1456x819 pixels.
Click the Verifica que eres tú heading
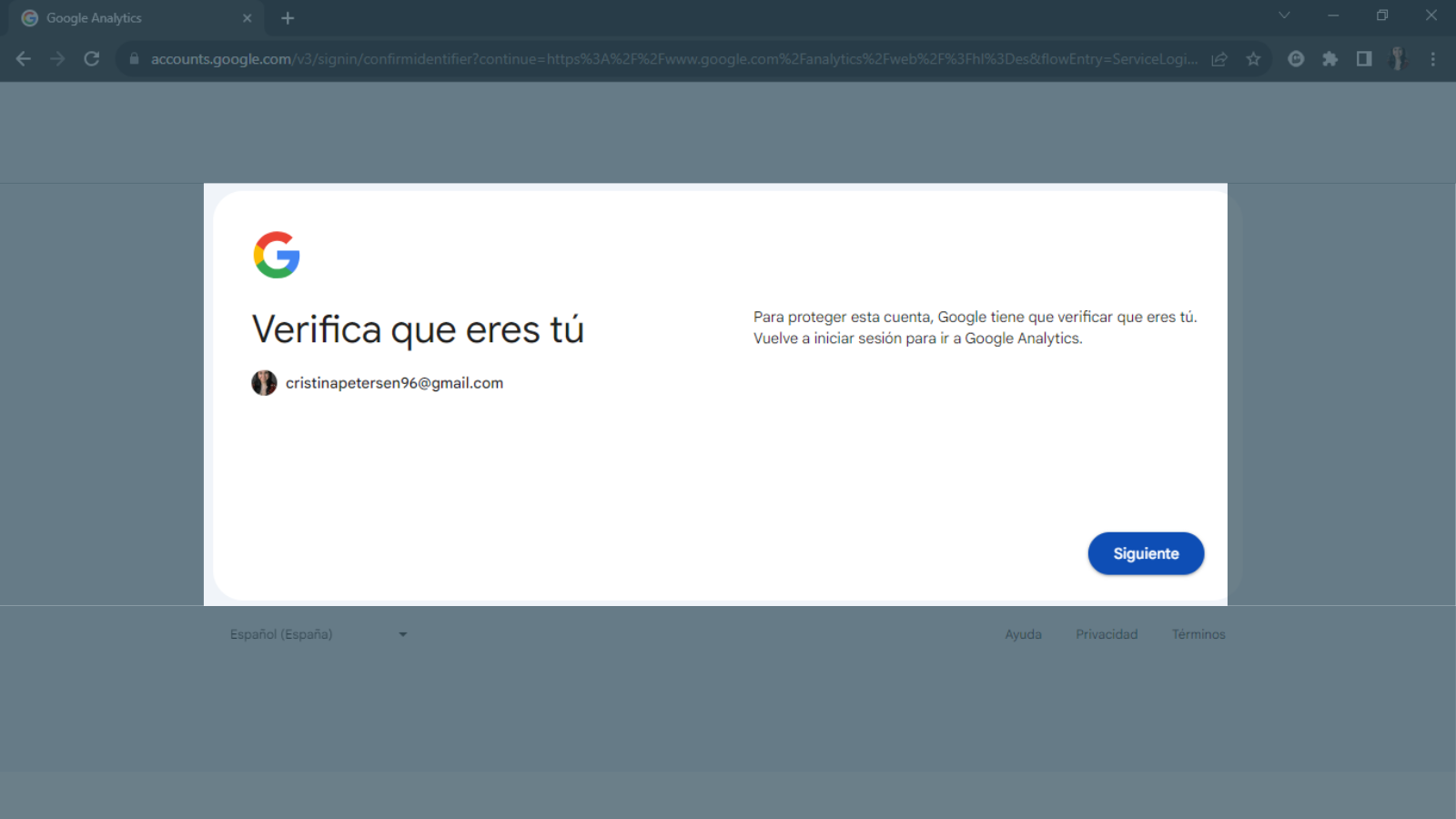tap(418, 329)
